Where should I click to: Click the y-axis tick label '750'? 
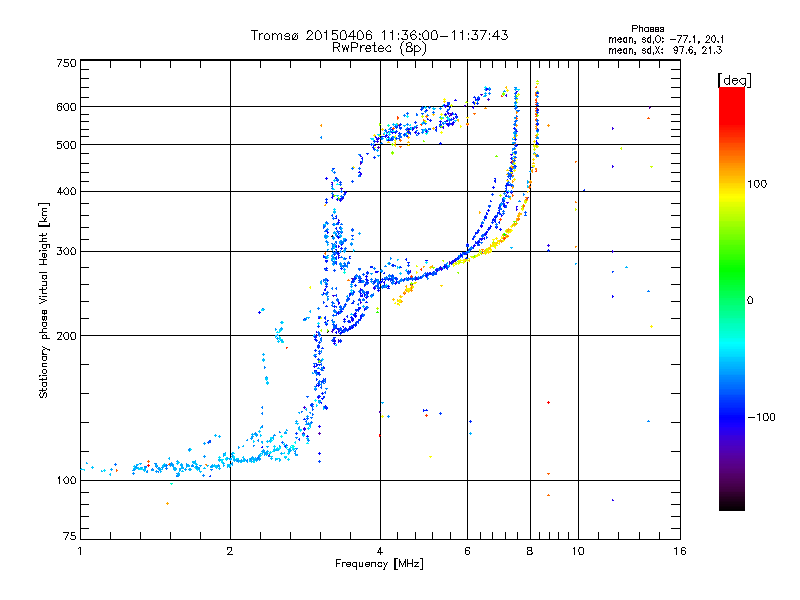66,63
